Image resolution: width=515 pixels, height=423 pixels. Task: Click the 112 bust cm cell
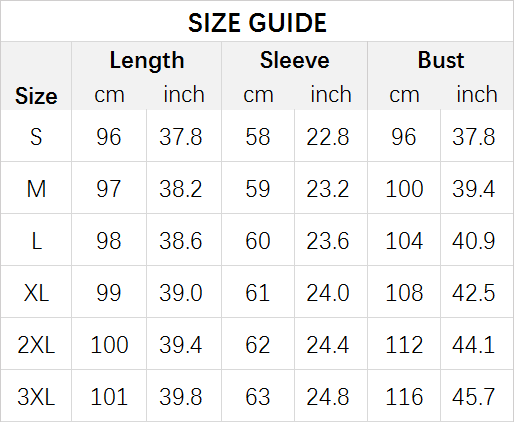404,345
